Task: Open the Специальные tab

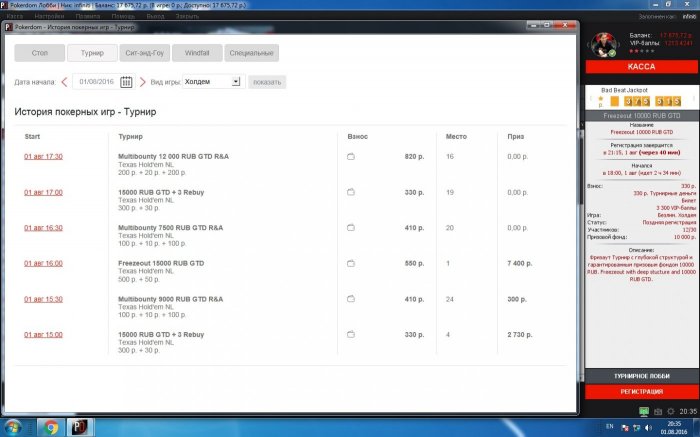Action: [251, 53]
